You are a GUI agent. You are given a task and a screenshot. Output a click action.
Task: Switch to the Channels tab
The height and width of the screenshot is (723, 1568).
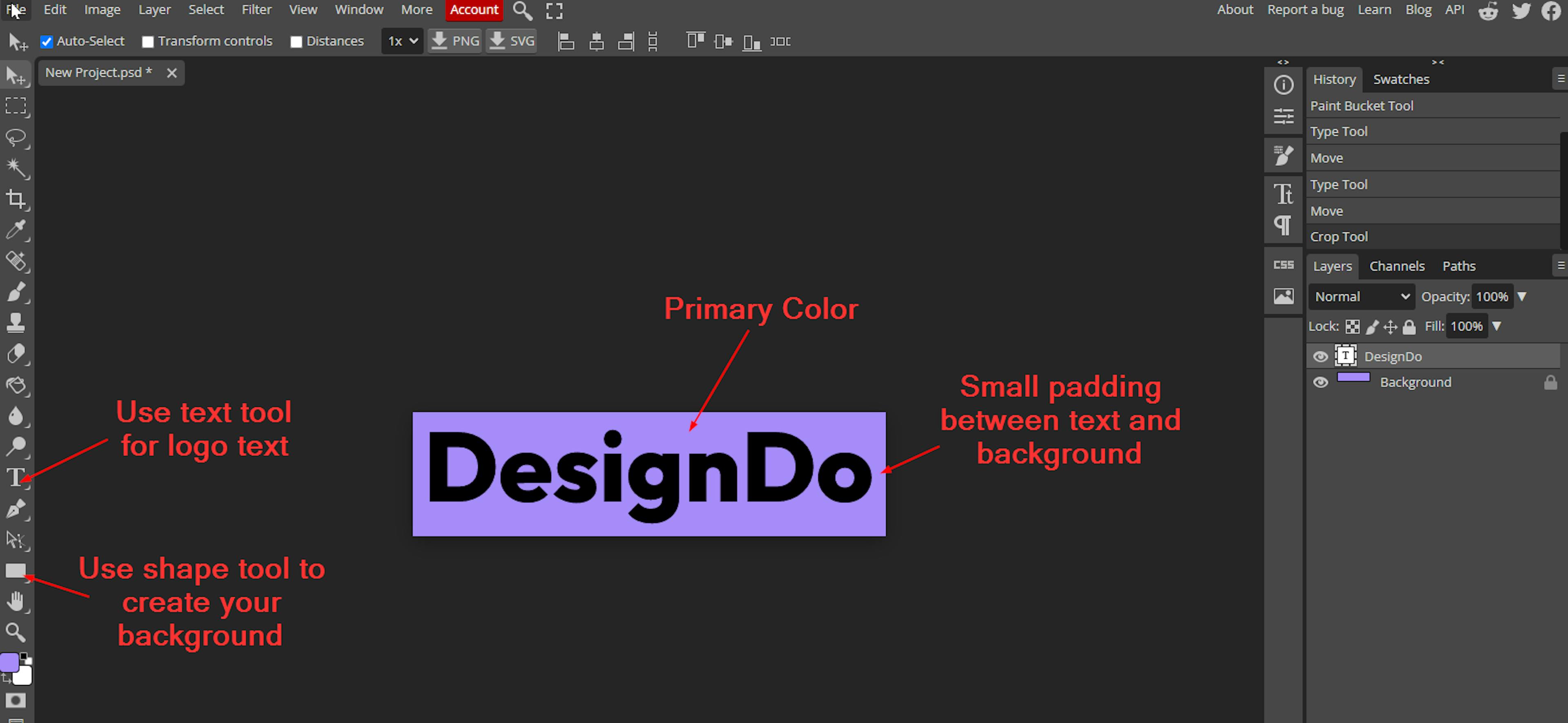(x=1396, y=266)
